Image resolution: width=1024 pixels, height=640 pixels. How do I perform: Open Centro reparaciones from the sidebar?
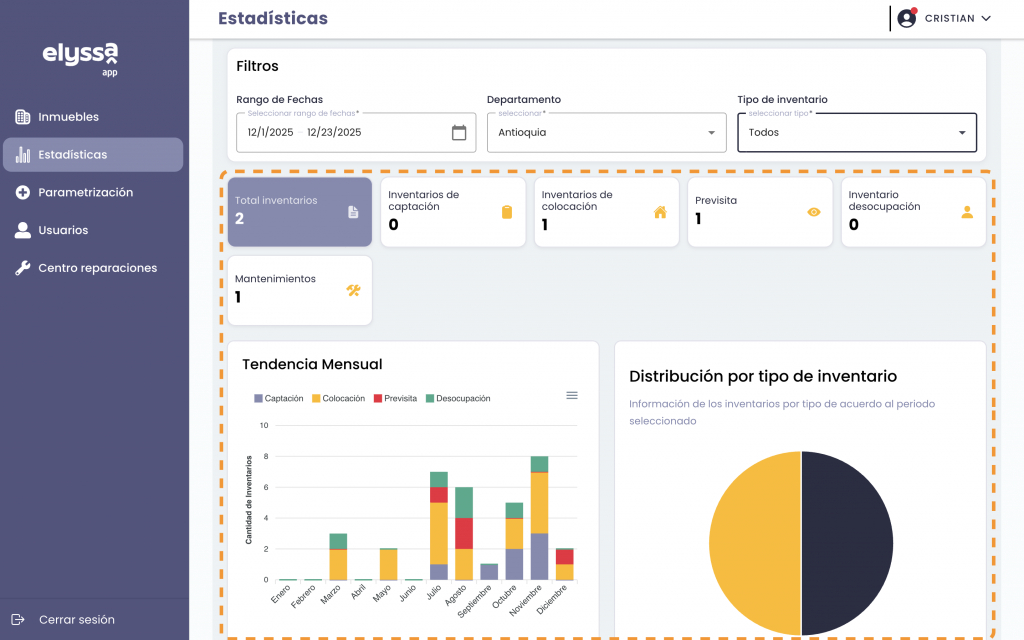point(97,268)
